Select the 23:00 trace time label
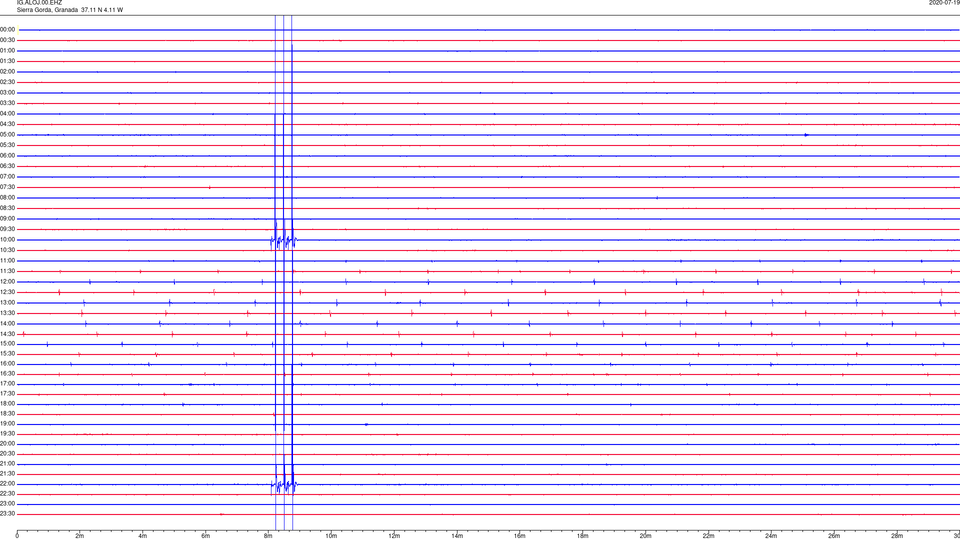Screen dimensions: 960x540 (7, 504)
